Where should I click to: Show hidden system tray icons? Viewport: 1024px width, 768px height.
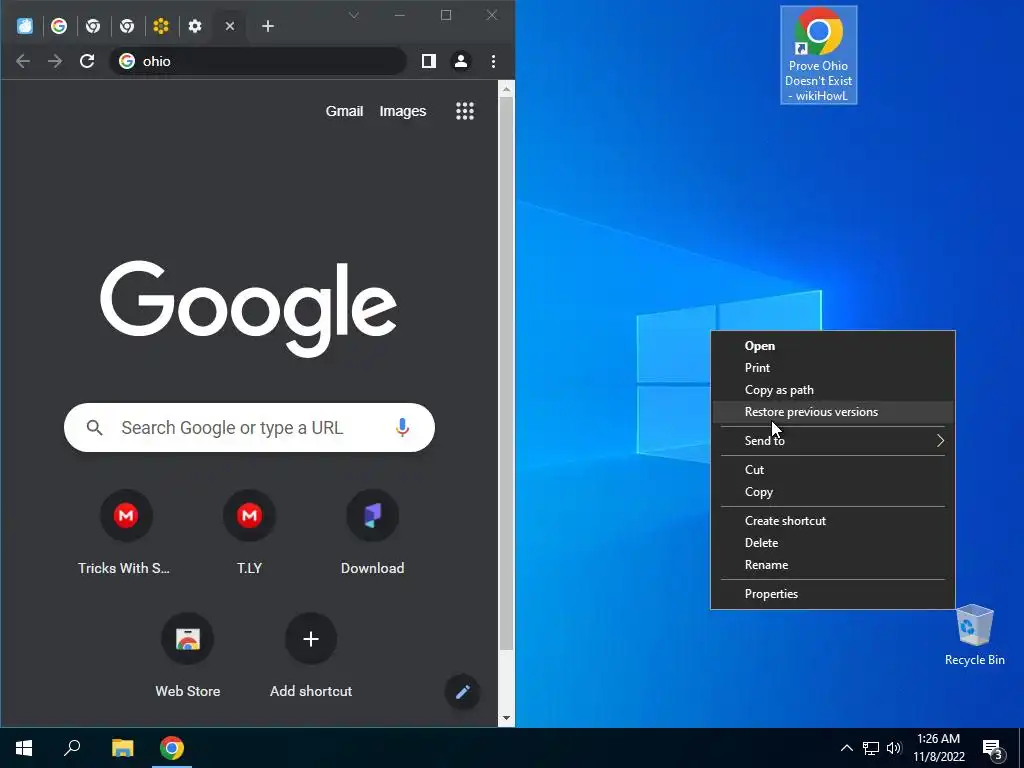click(846, 748)
